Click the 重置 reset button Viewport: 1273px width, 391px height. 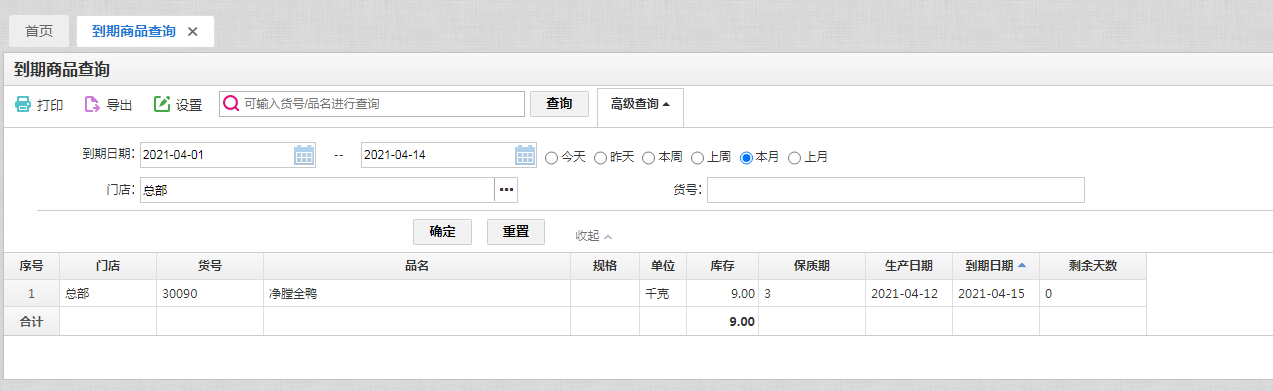coord(516,232)
